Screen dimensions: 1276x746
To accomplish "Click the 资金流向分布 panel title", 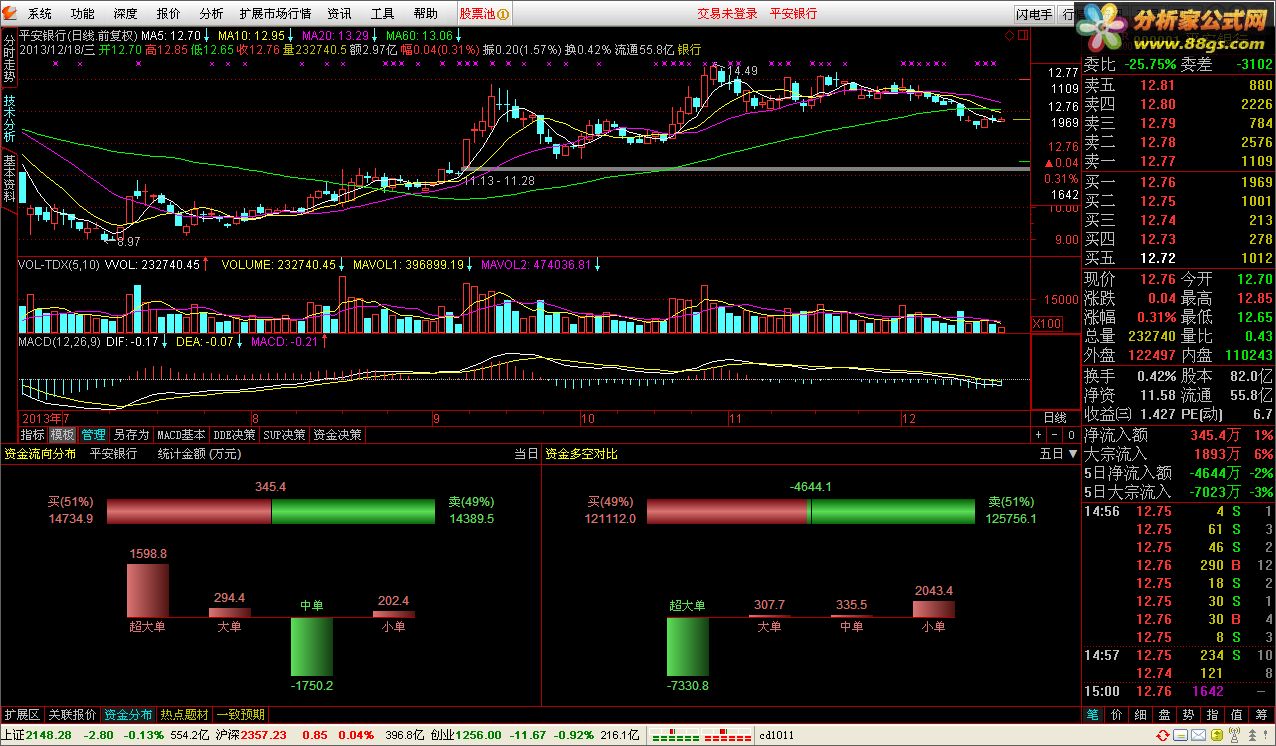I will pyautogui.click(x=40, y=454).
